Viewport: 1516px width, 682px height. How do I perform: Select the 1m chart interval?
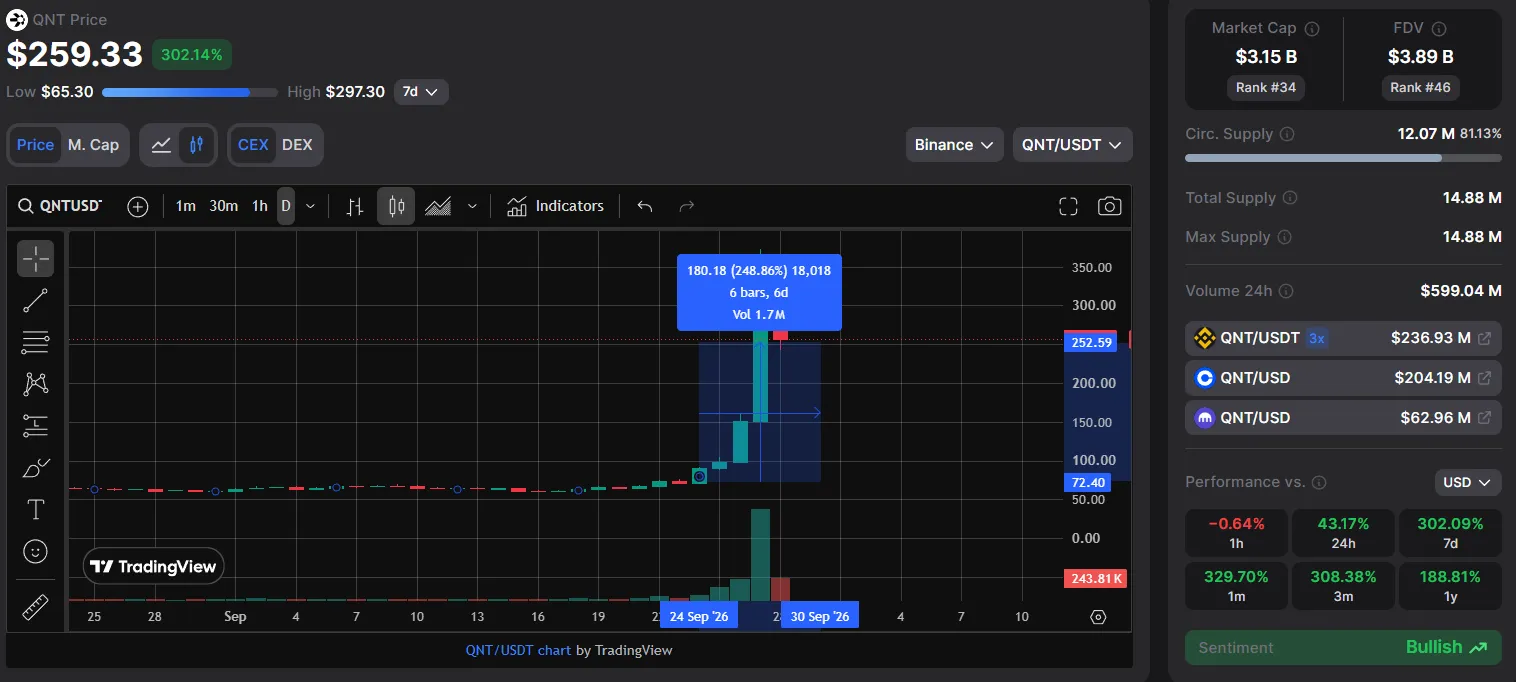[x=186, y=206]
